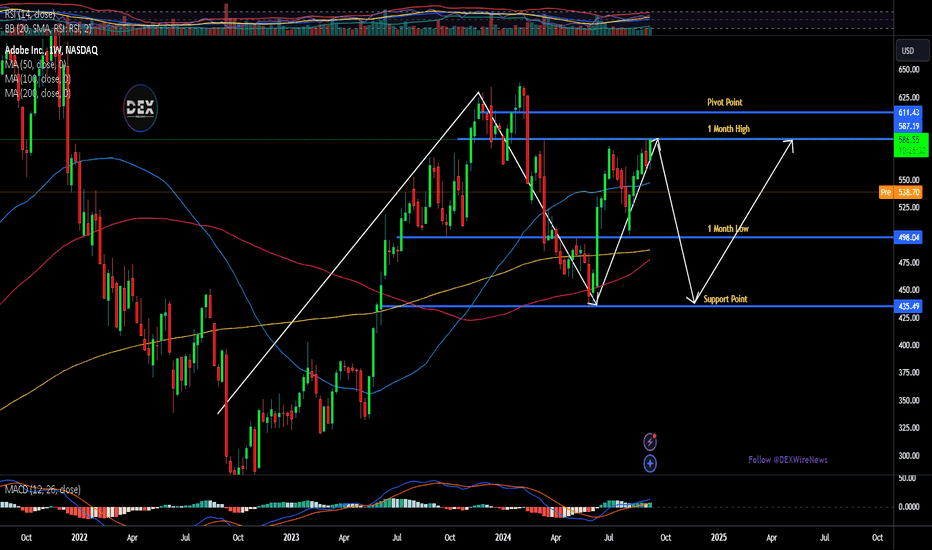932x550 pixels.
Task: Click the 435.49 blue price tag
Action: click(908, 306)
